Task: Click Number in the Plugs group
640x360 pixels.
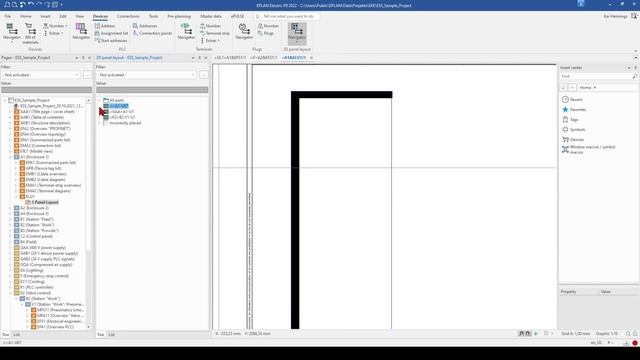Action: (x=268, y=26)
